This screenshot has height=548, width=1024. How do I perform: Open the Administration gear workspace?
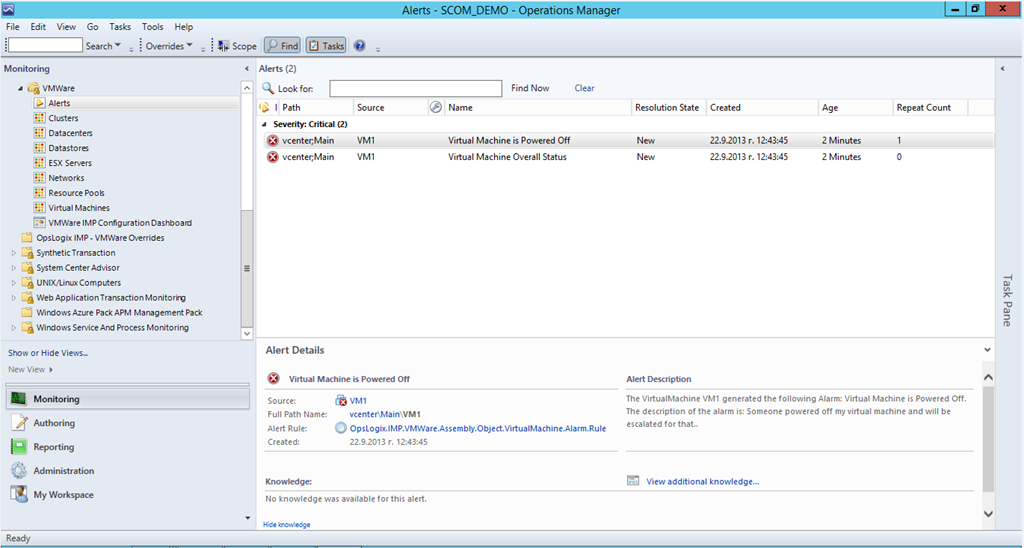pos(18,471)
